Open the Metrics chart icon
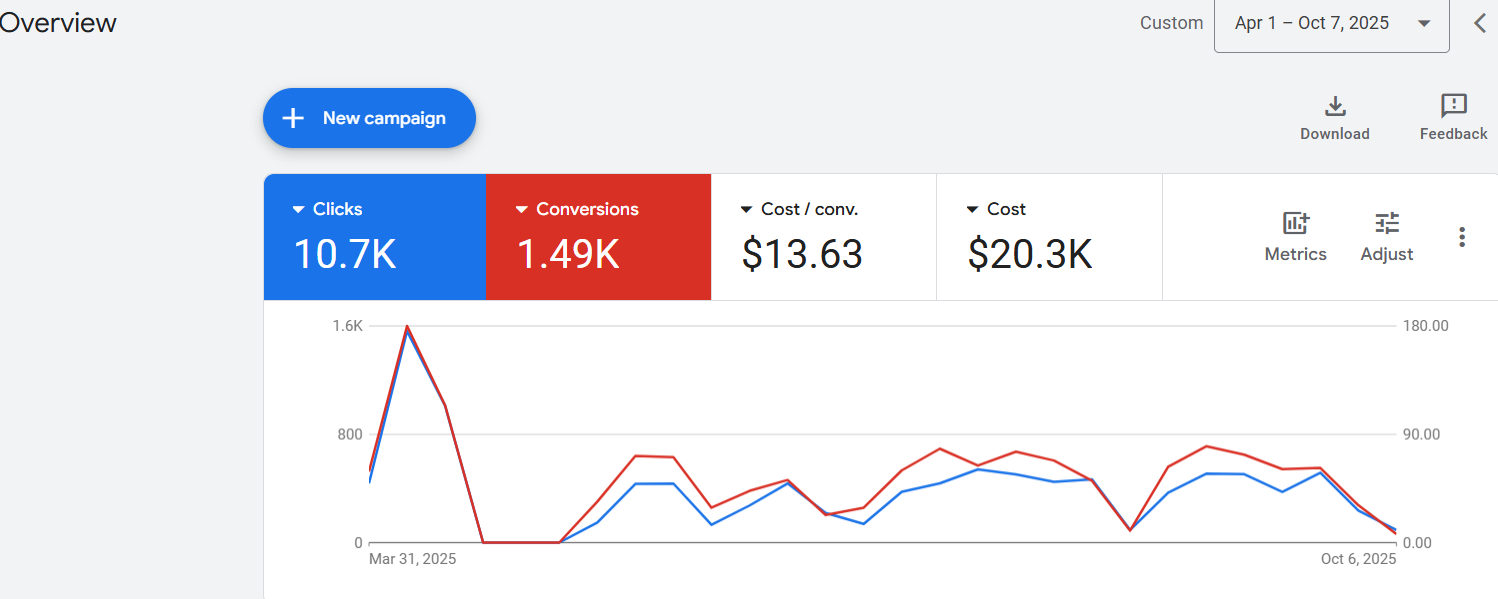Screen dimensions: 1498x599 pyautogui.click(x=1295, y=223)
